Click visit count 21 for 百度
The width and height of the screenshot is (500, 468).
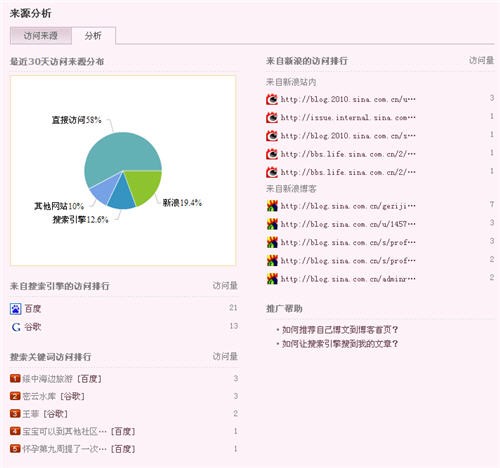point(233,308)
